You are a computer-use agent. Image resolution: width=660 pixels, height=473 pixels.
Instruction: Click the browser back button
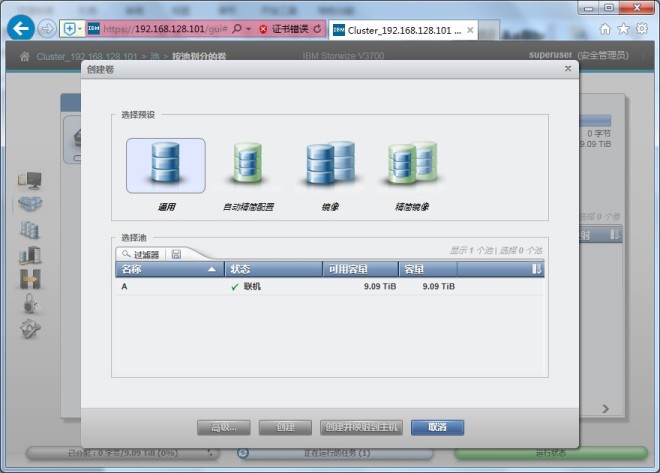[21, 28]
